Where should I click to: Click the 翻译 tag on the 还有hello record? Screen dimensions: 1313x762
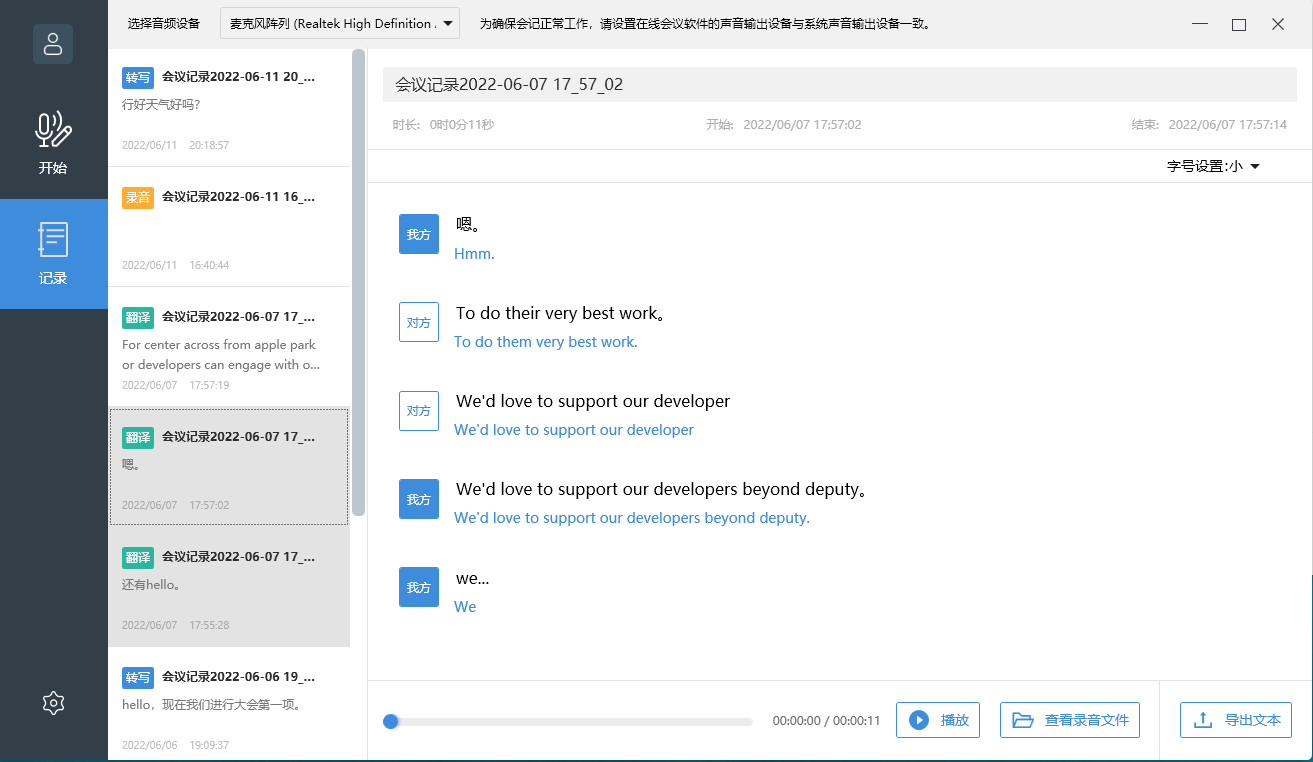point(138,558)
